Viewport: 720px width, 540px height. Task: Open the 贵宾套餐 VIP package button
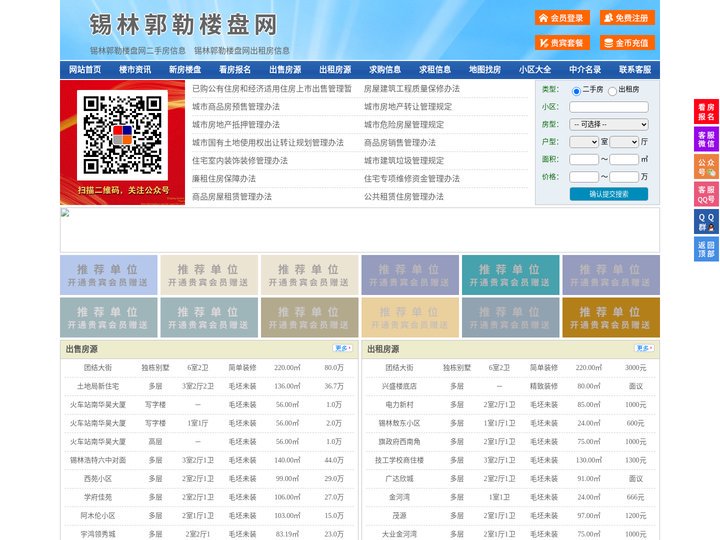tap(562, 43)
